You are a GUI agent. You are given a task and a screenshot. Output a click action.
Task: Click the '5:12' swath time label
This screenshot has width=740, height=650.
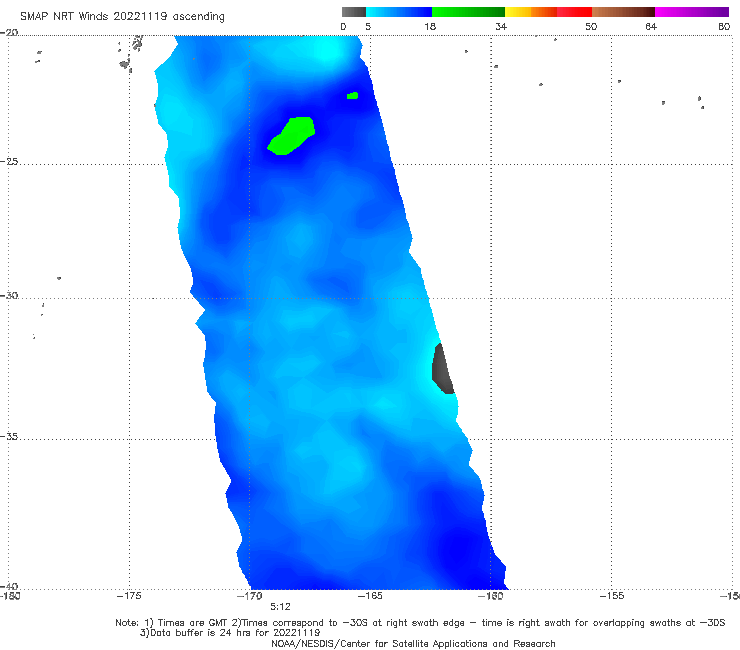(x=280, y=607)
